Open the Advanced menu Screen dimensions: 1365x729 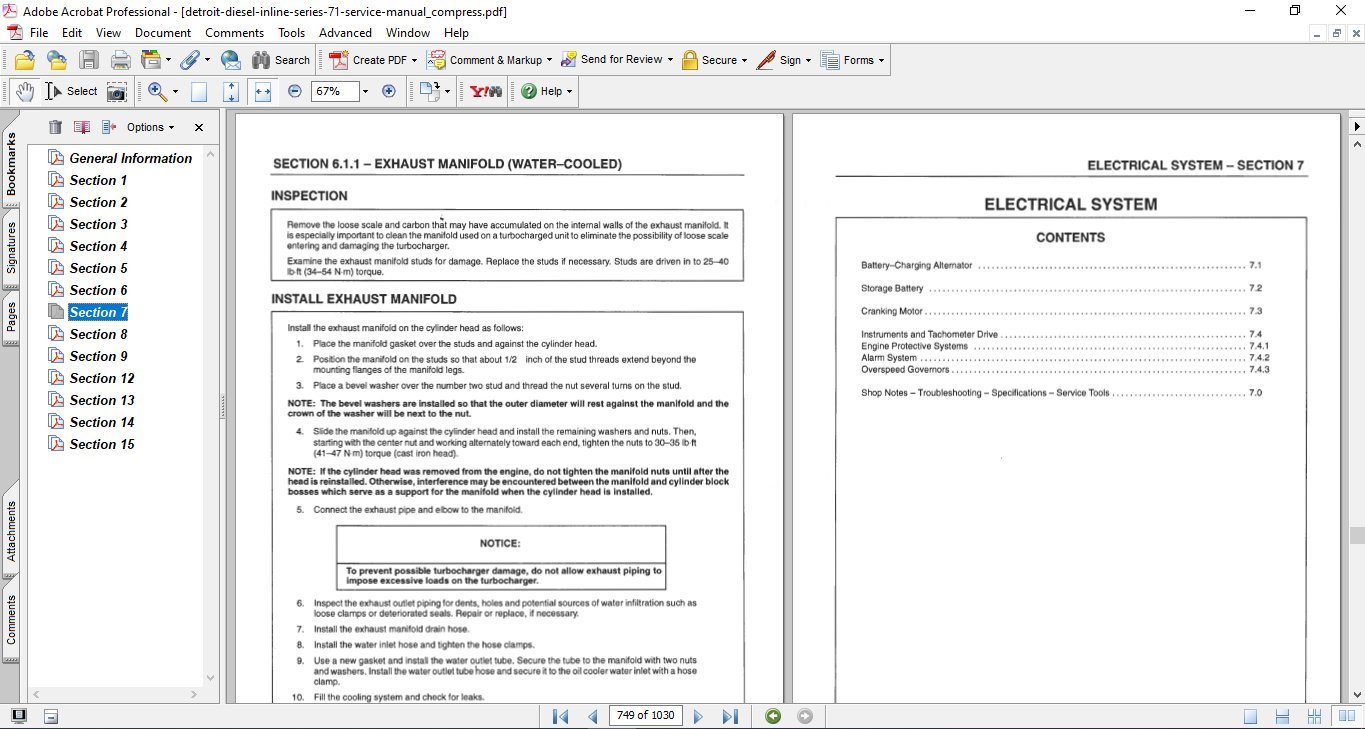[x=345, y=33]
